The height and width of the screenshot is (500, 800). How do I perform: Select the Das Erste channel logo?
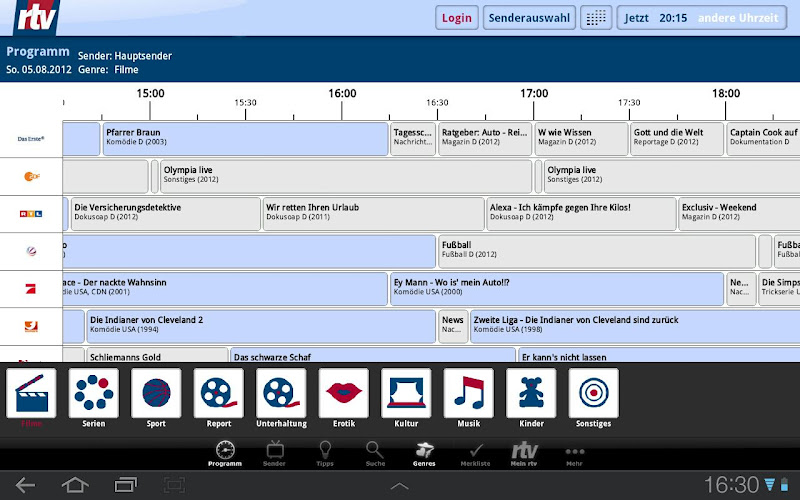[x=31, y=139]
